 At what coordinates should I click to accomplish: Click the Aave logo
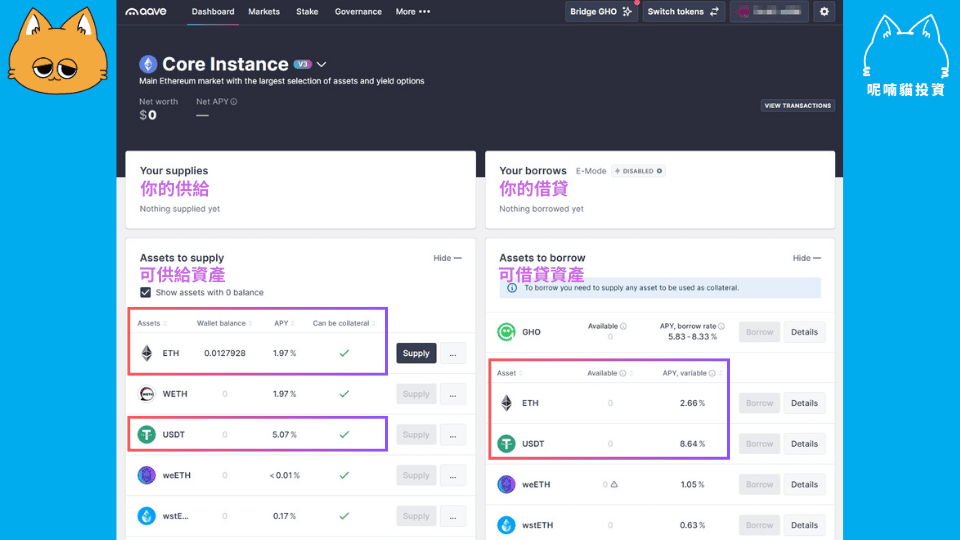click(146, 12)
